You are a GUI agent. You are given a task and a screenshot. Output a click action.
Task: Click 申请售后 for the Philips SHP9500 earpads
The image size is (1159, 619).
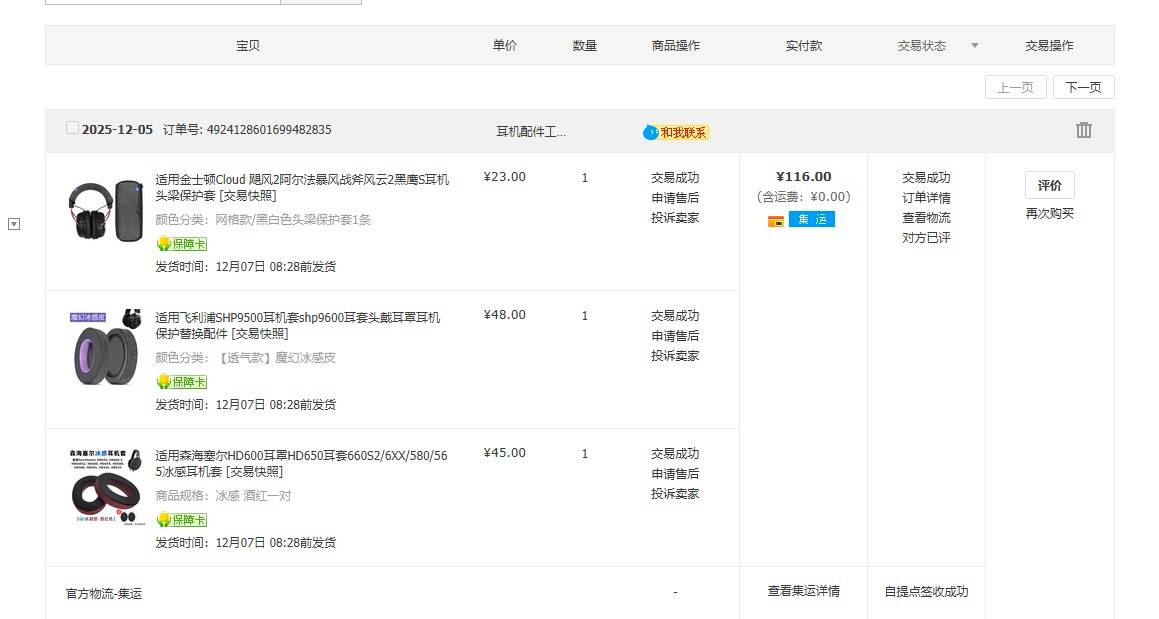[x=675, y=336]
